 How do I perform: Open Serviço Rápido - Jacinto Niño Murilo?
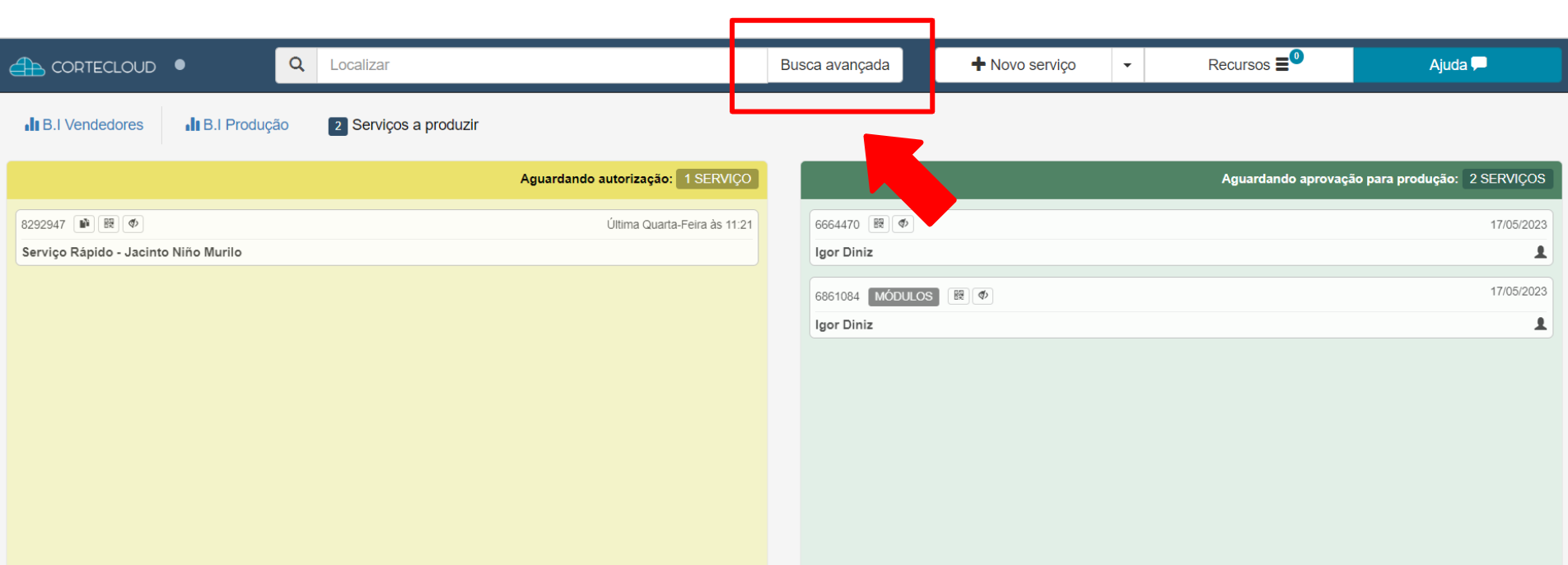click(x=132, y=252)
